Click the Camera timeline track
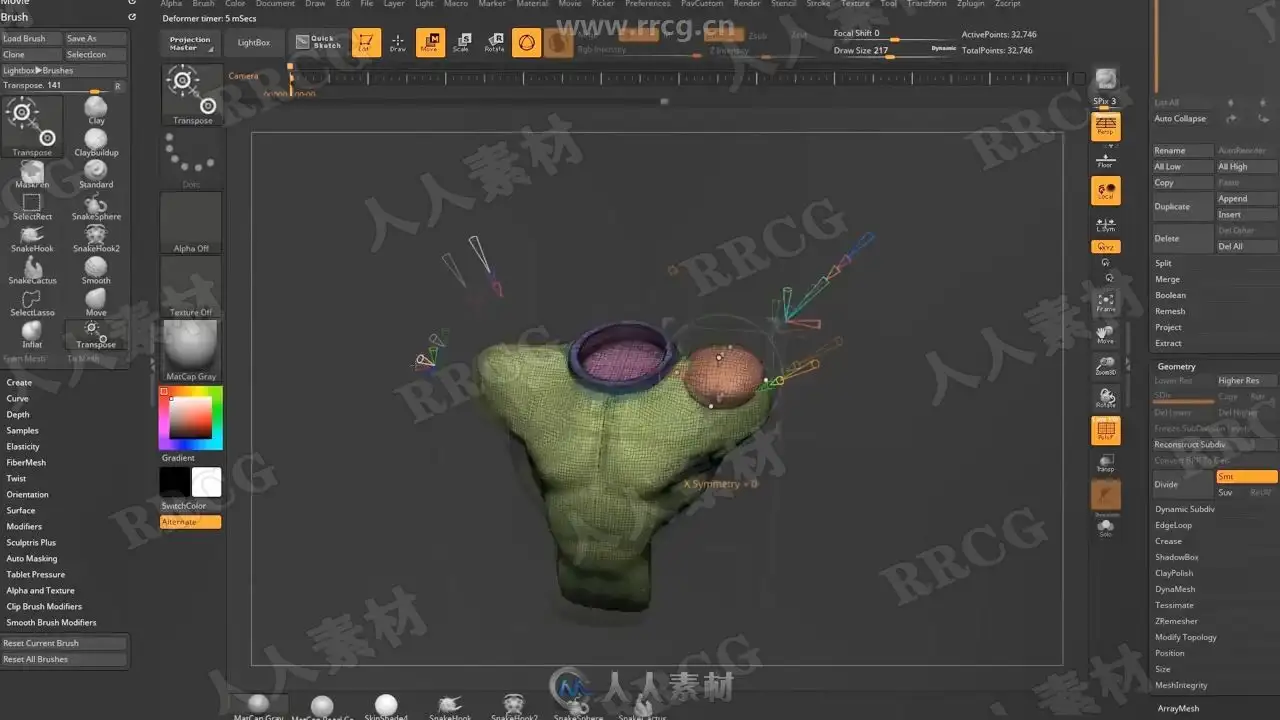The width and height of the screenshot is (1280, 720). tap(680, 77)
